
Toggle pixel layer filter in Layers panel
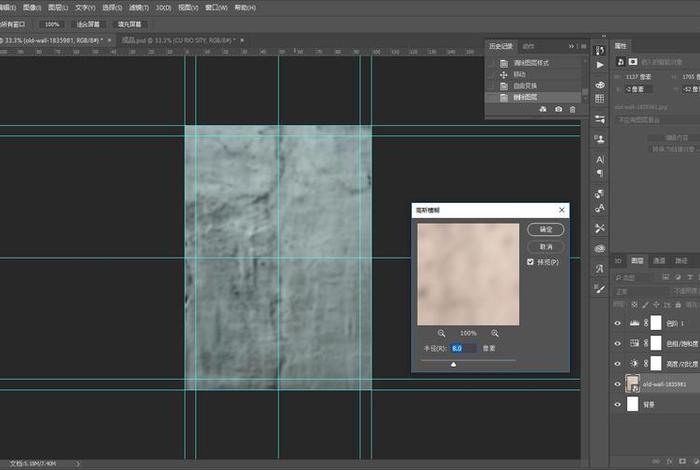coord(666,277)
